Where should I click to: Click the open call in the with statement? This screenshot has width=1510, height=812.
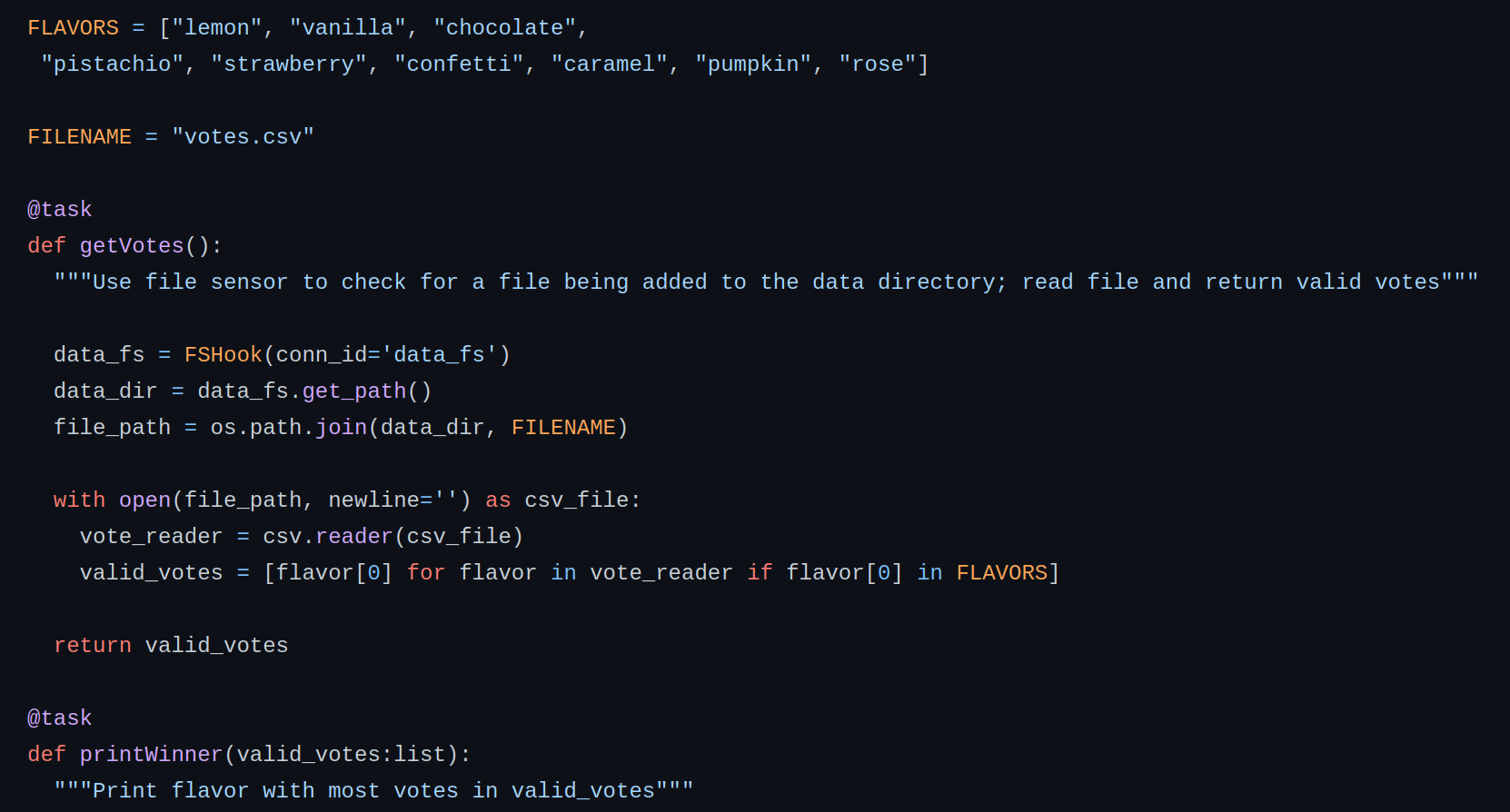[x=144, y=500]
